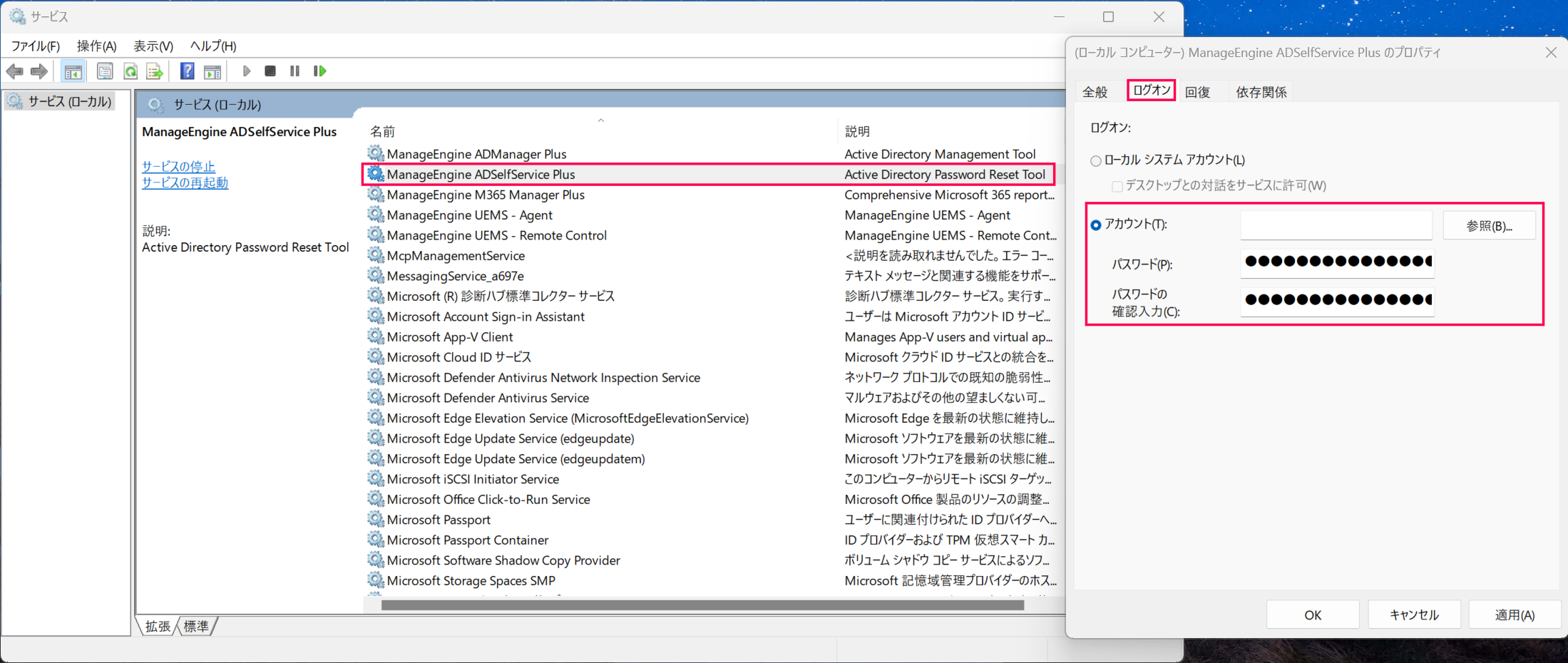Select the 拡張 view tab
The width and height of the screenshot is (1568, 663).
click(158, 626)
